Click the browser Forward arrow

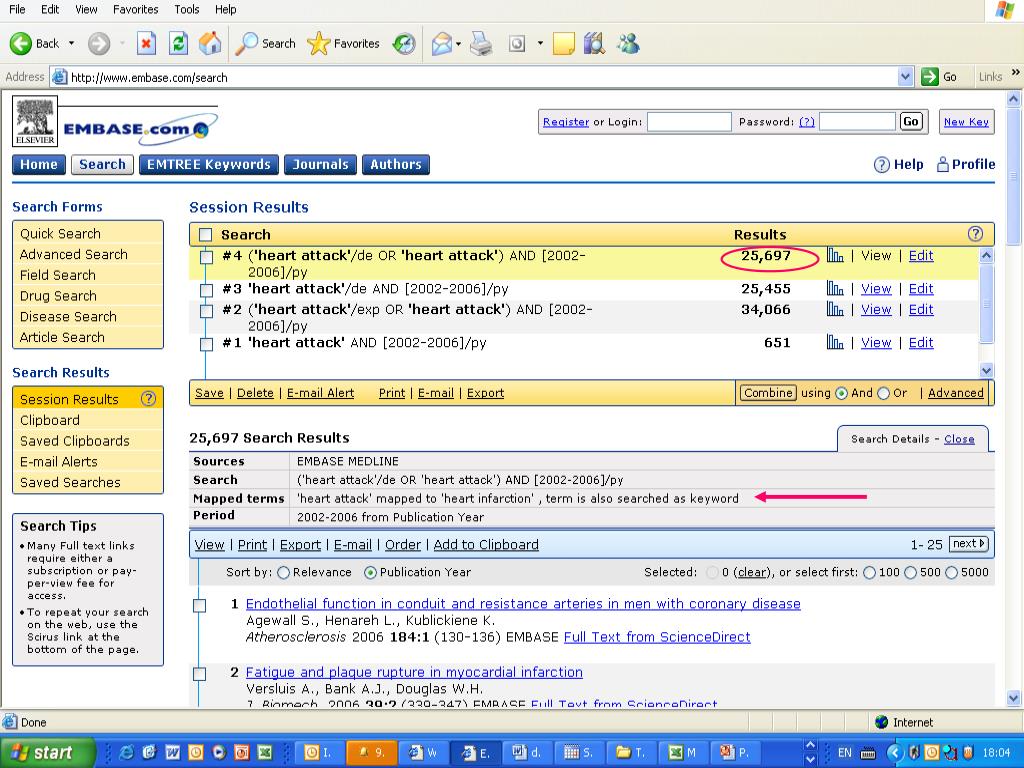click(99, 44)
